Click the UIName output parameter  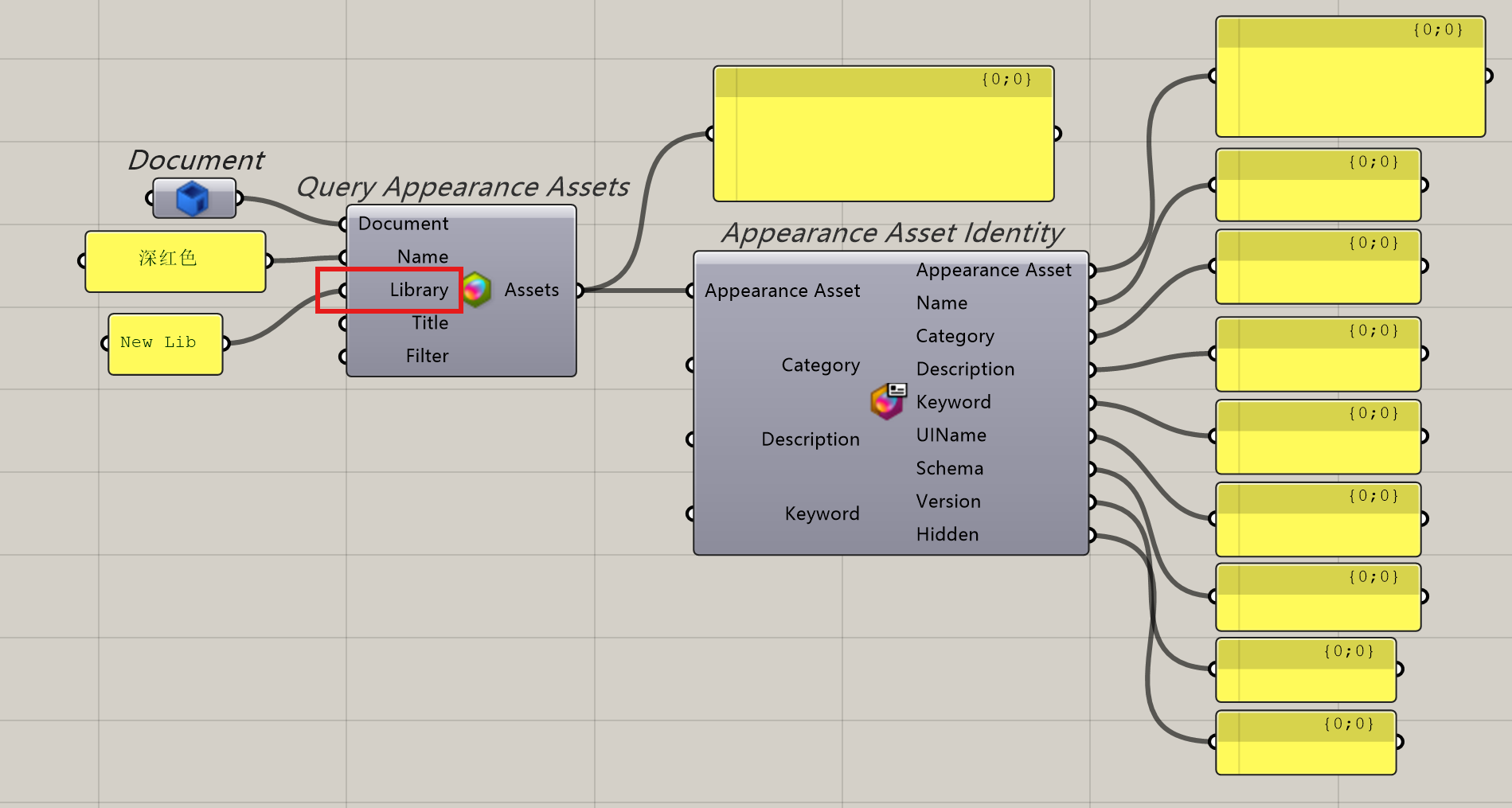[951, 435]
